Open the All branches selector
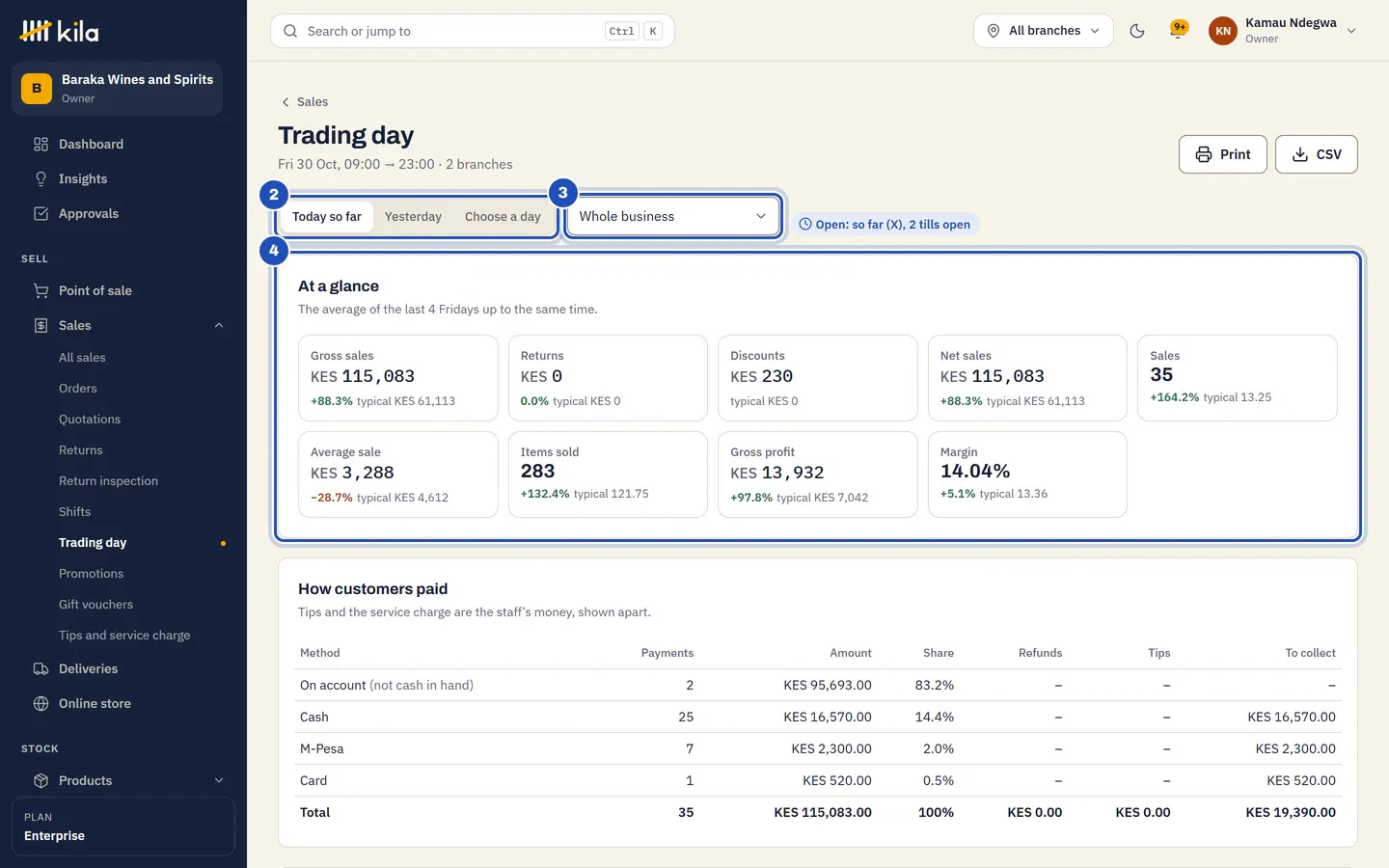The width and height of the screenshot is (1389, 868). [1044, 31]
